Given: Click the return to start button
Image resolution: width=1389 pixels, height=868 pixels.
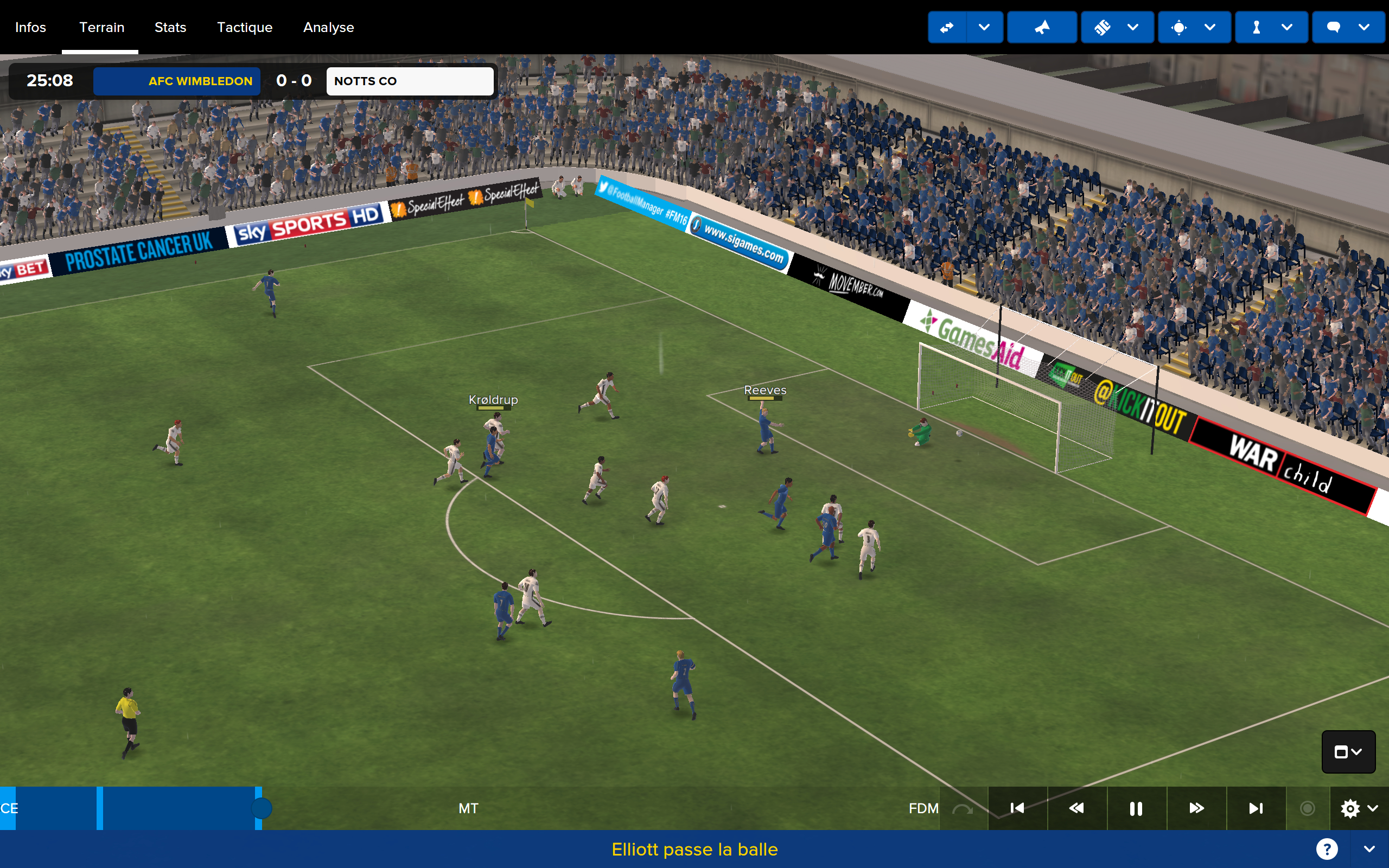Looking at the screenshot, I should coord(1018,808).
